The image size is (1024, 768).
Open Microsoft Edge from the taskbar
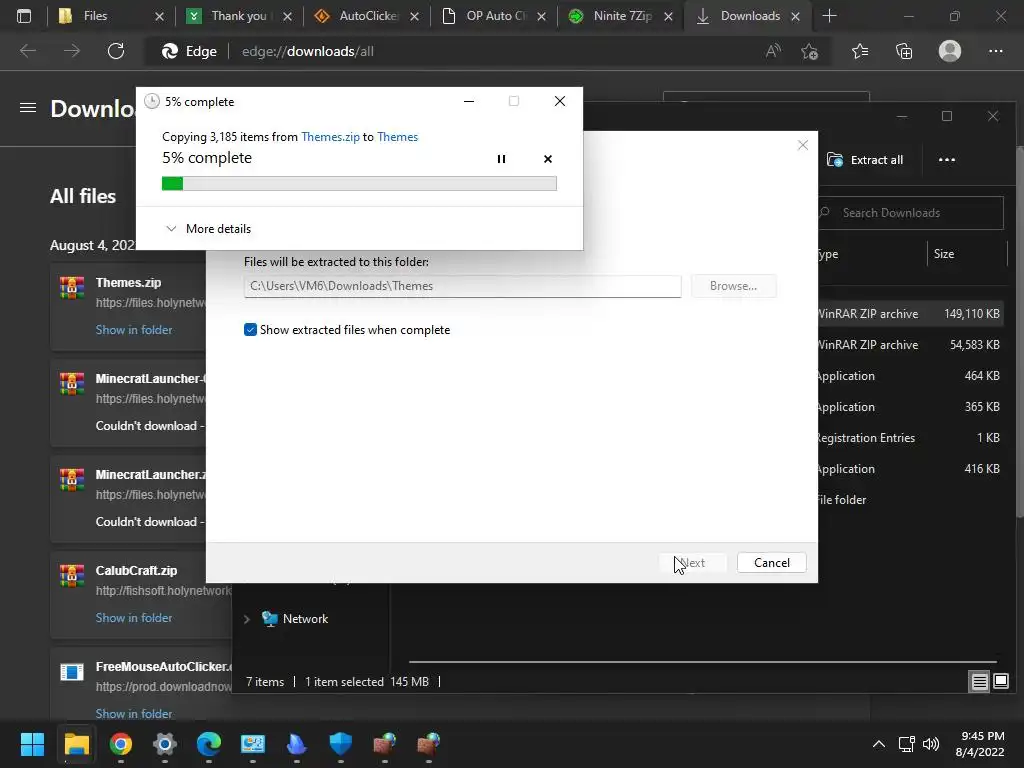pos(208,744)
